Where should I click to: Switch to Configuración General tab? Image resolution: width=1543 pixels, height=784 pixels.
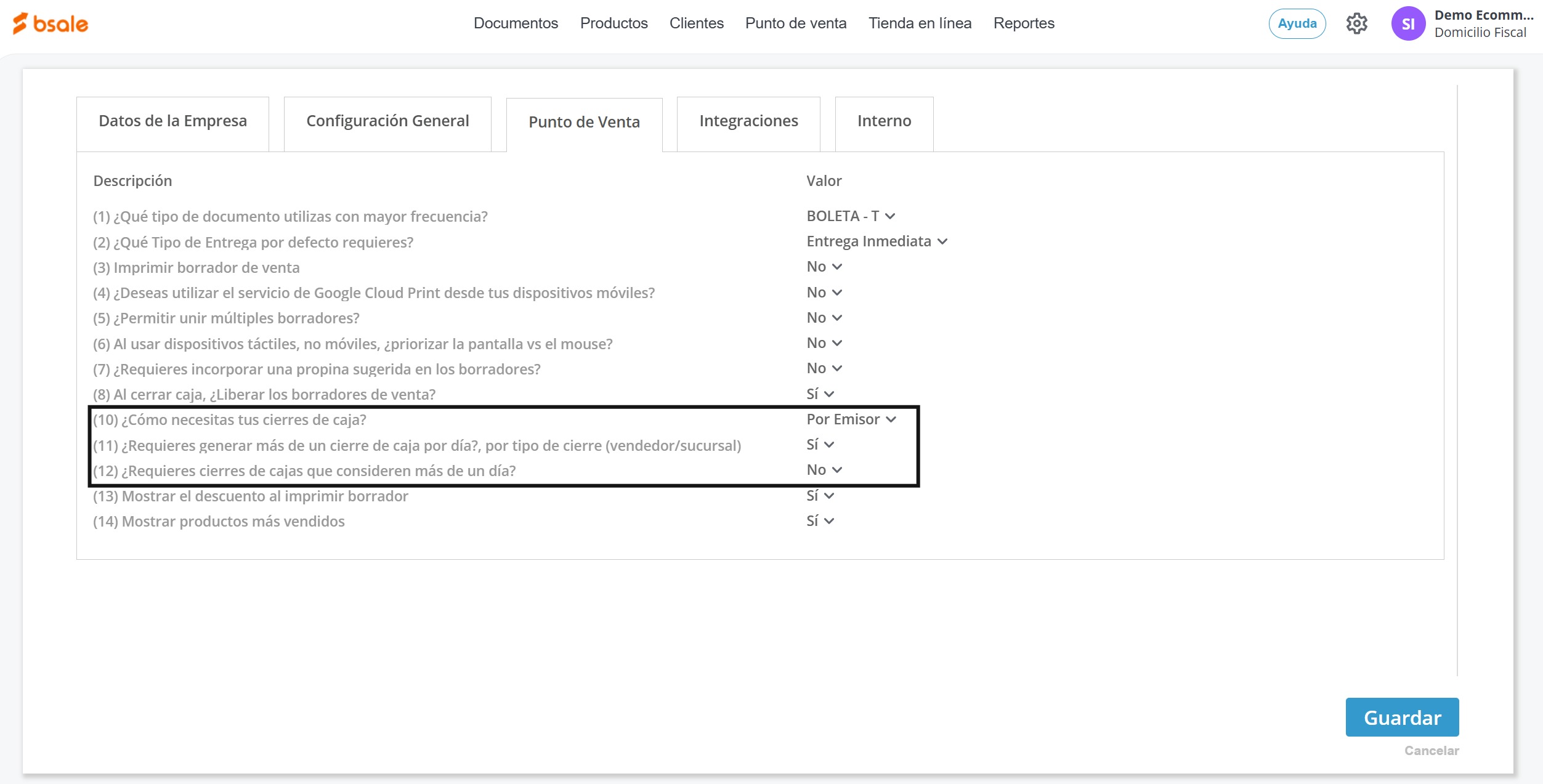coord(387,121)
